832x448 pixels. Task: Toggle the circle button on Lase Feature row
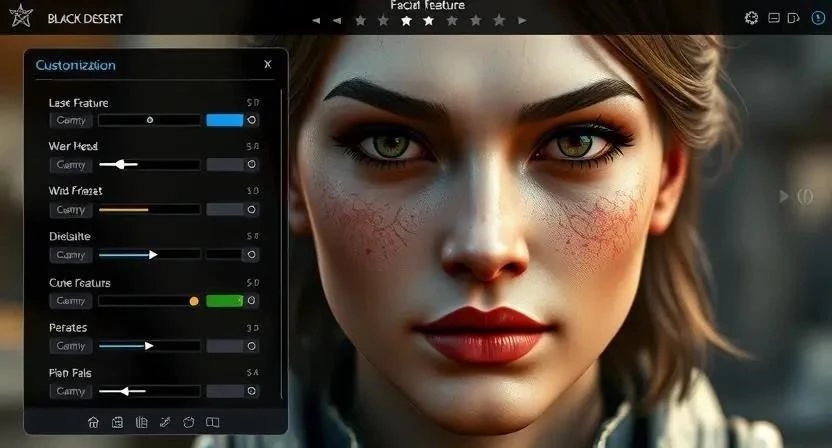(x=251, y=120)
